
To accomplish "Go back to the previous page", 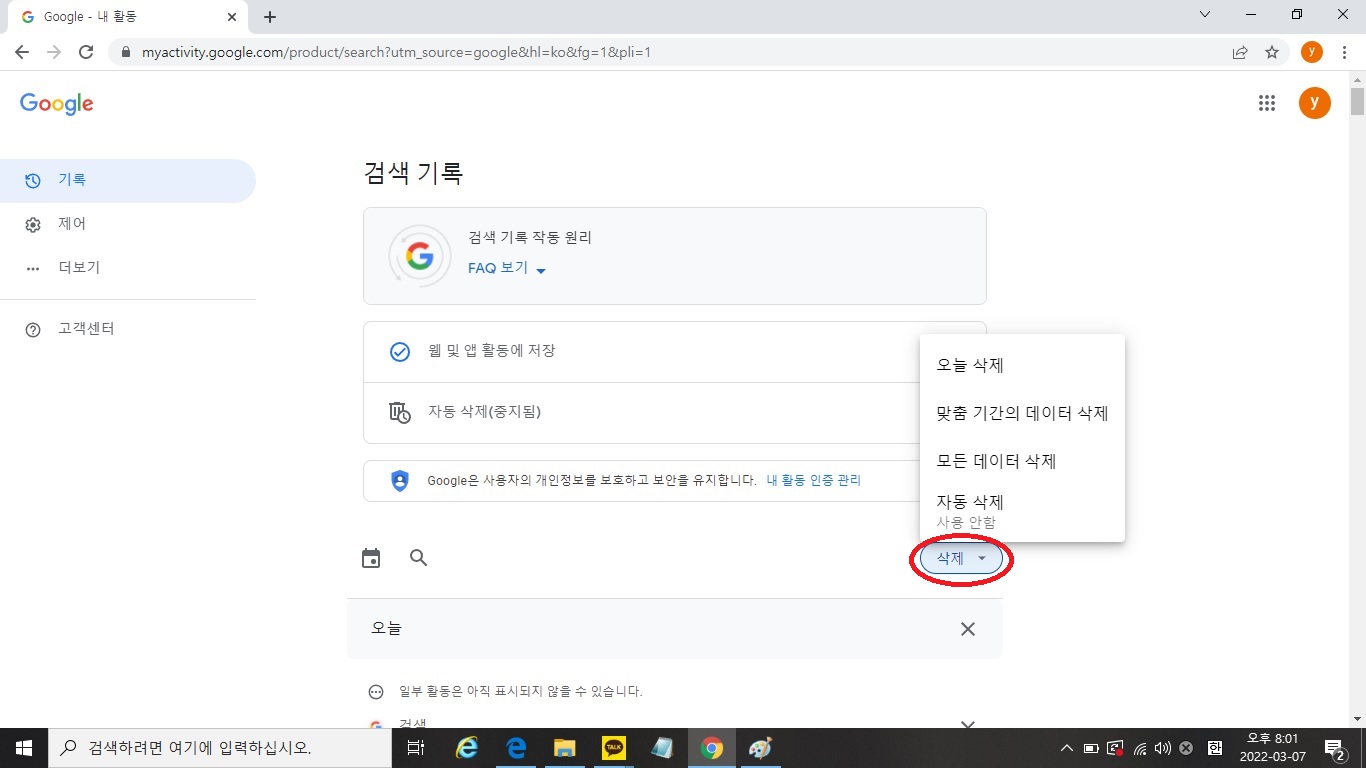I will pyautogui.click(x=22, y=52).
